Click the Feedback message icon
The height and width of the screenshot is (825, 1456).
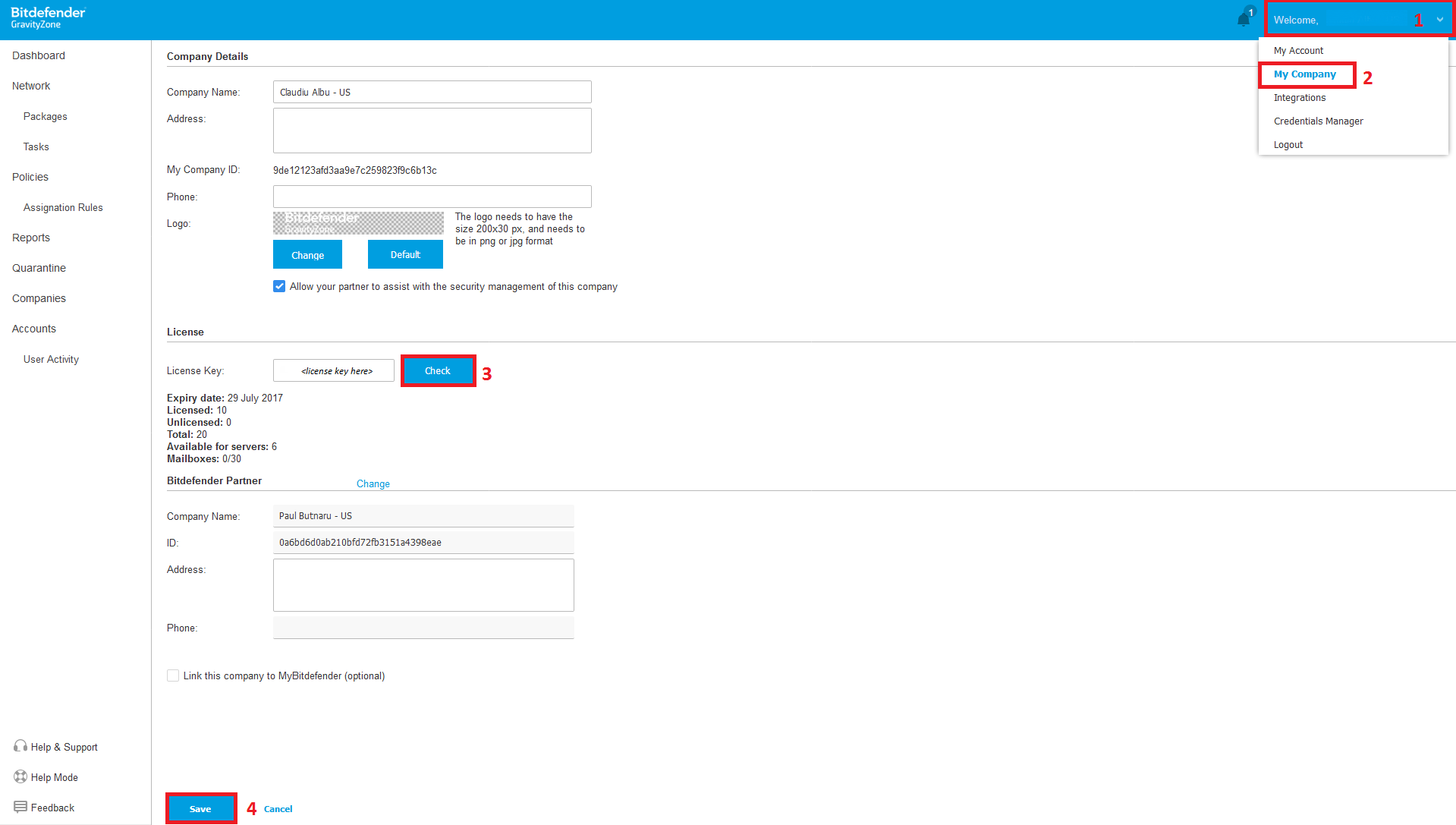[20, 807]
